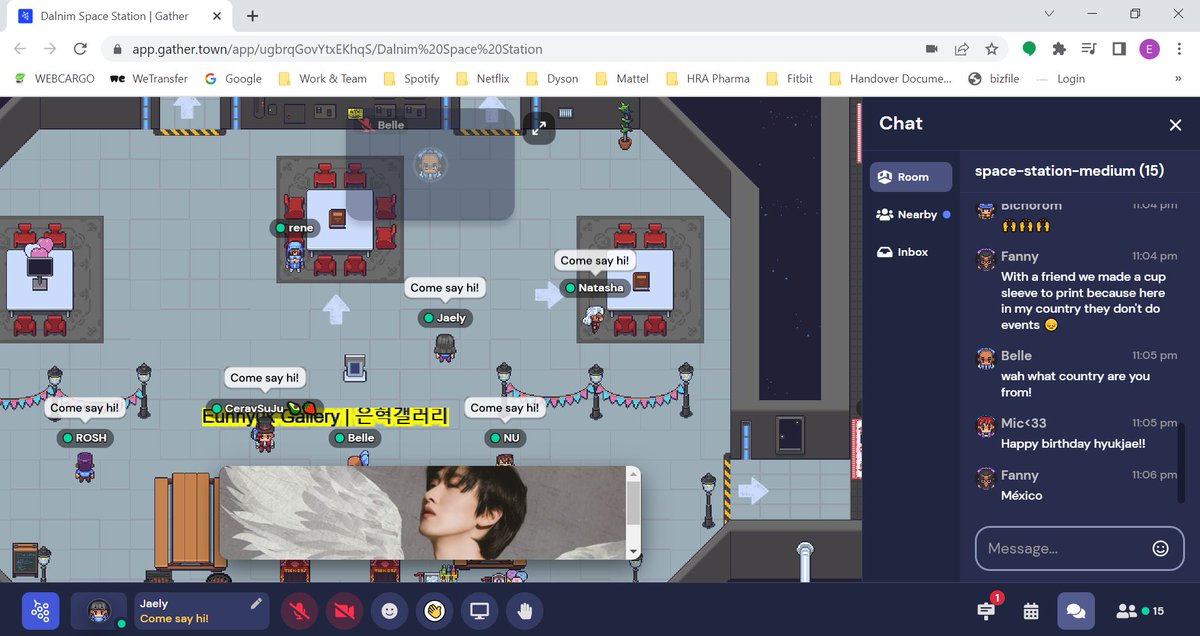Open a new browser tab
This screenshot has height=636, width=1200.
tap(252, 16)
